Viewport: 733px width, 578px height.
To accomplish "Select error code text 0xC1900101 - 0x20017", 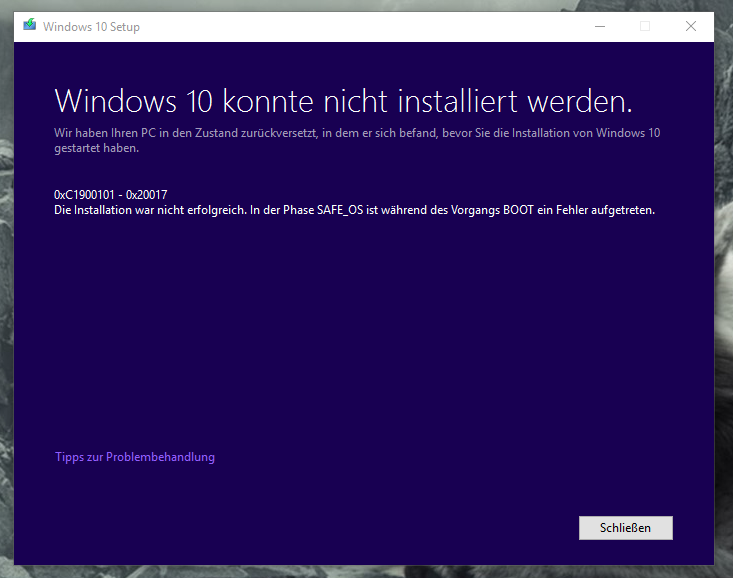I will point(110,195).
